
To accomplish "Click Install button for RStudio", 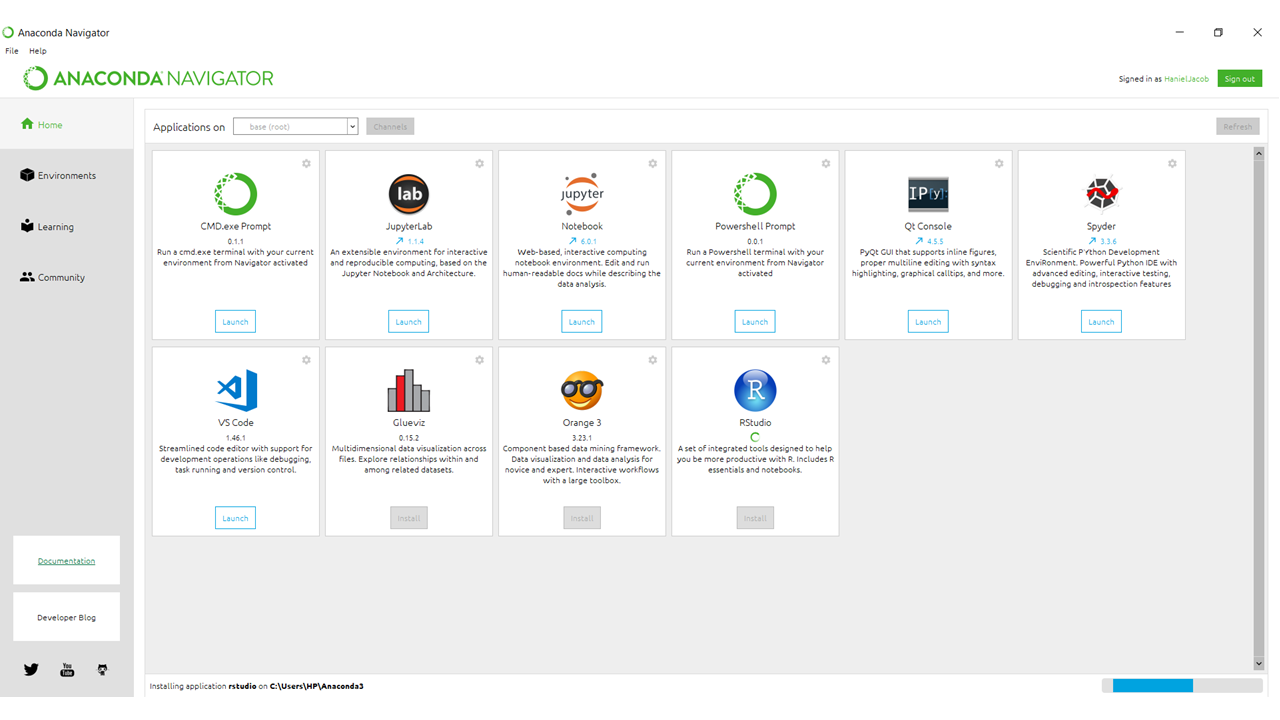I will (x=755, y=518).
